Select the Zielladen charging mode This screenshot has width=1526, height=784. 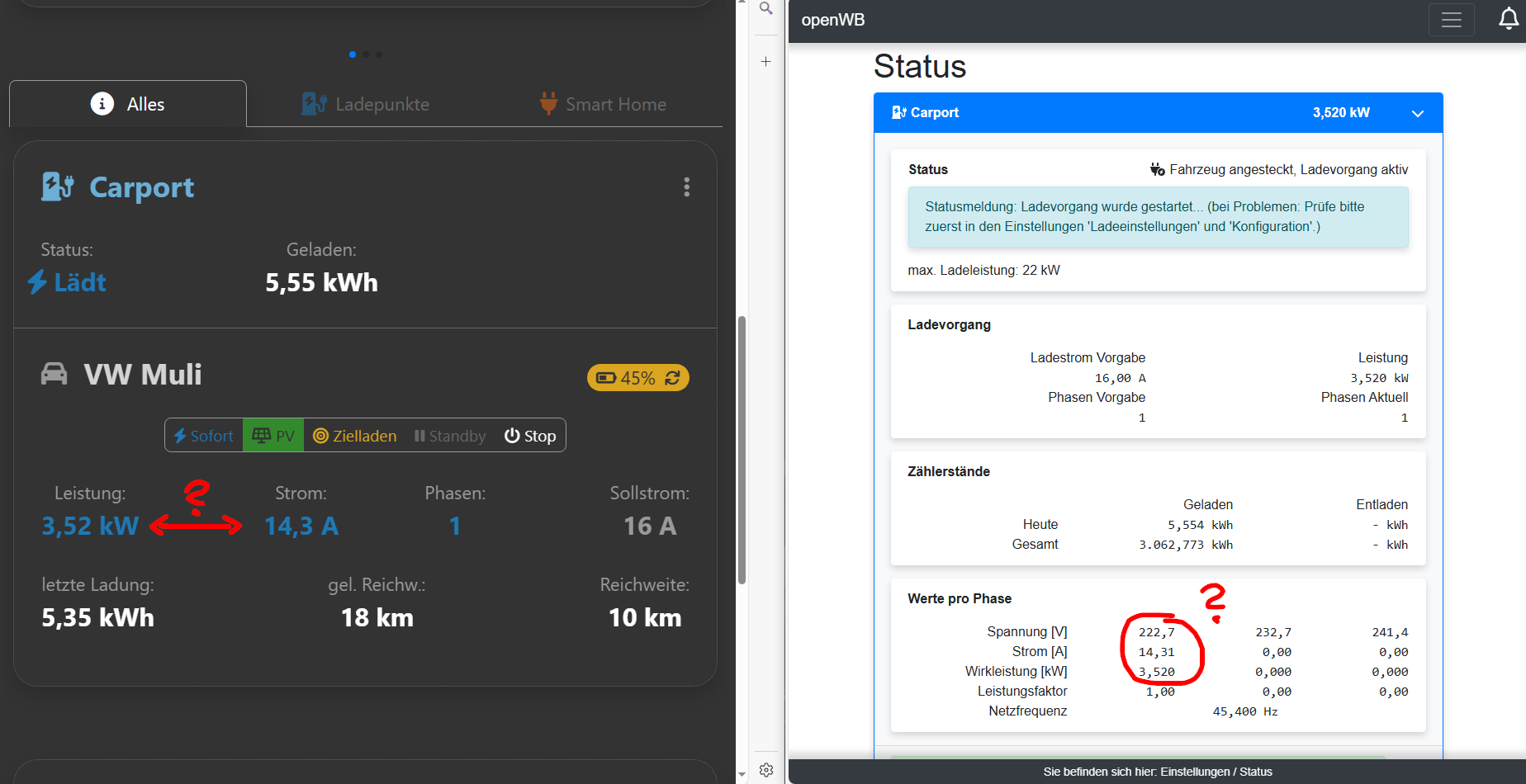coord(354,435)
